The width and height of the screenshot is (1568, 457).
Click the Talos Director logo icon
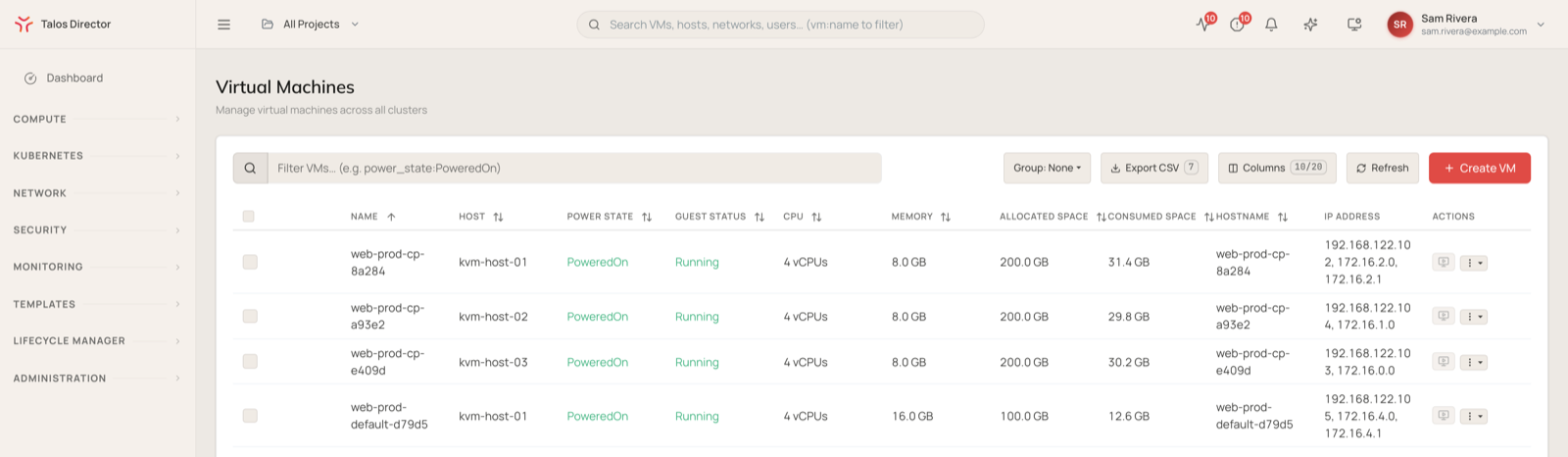(x=24, y=25)
